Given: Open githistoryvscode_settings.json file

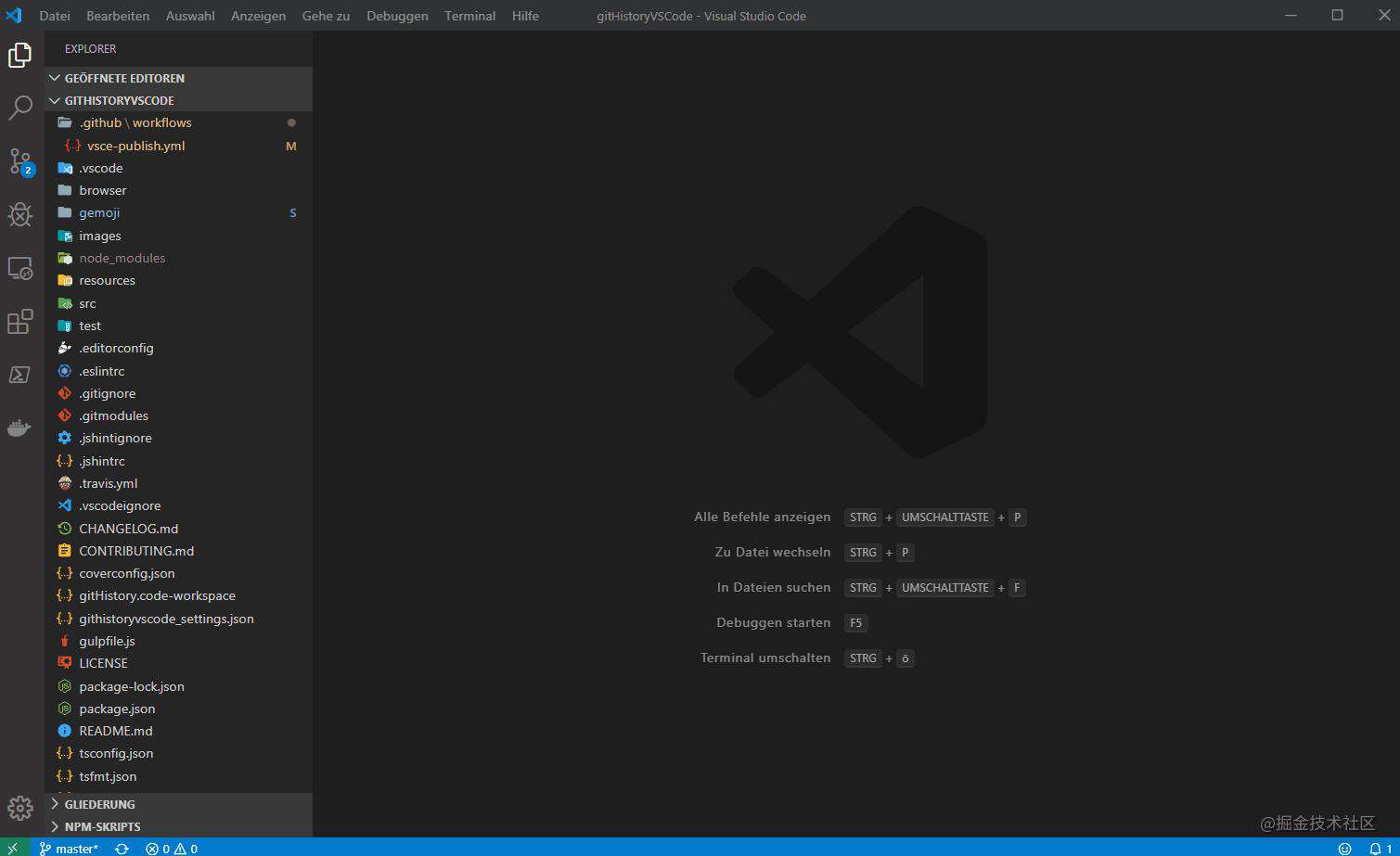Looking at the screenshot, I should click(x=178, y=619).
